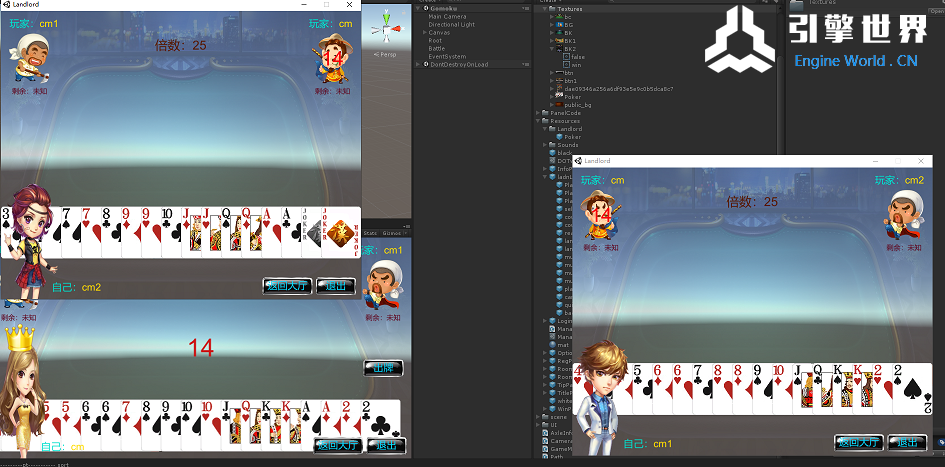Click the Unity logo beside Gomoku scene
This screenshot has width=945, height=467.
[x=424, y=8]
